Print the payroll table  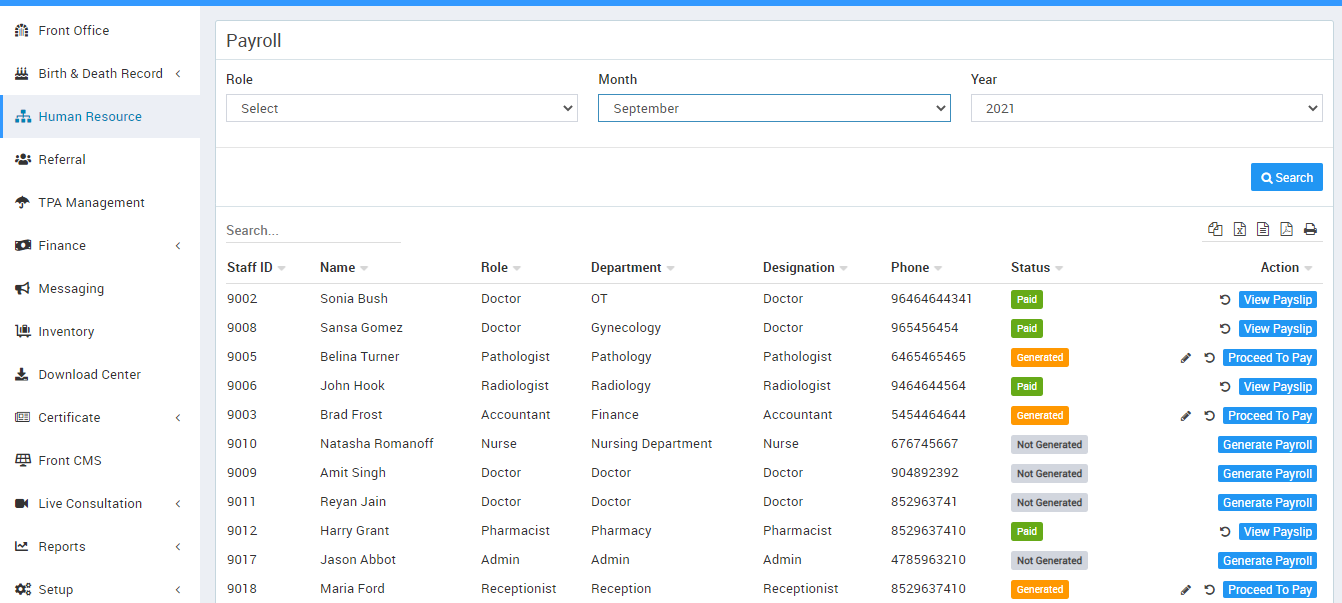(1310, 229)
